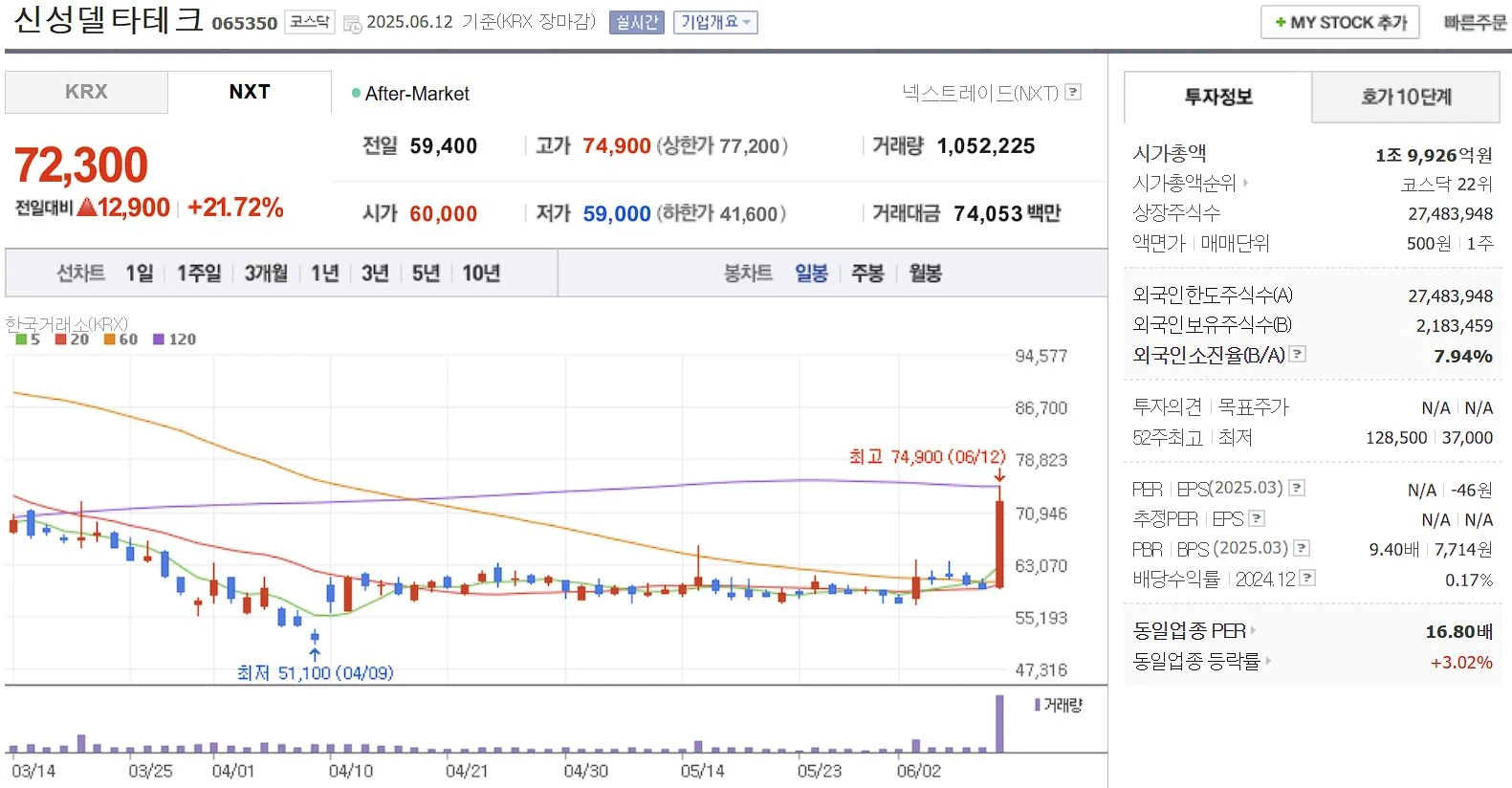
Task: Show the 1년 line chart
Action: click(325, 274)
